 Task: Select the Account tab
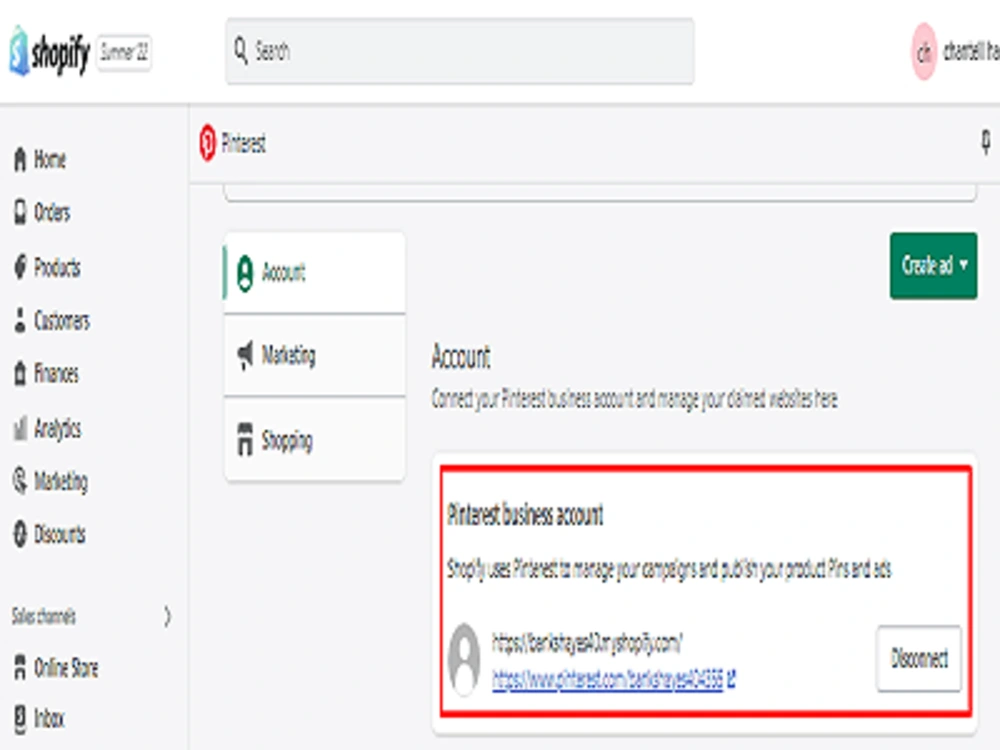(314, 273)
